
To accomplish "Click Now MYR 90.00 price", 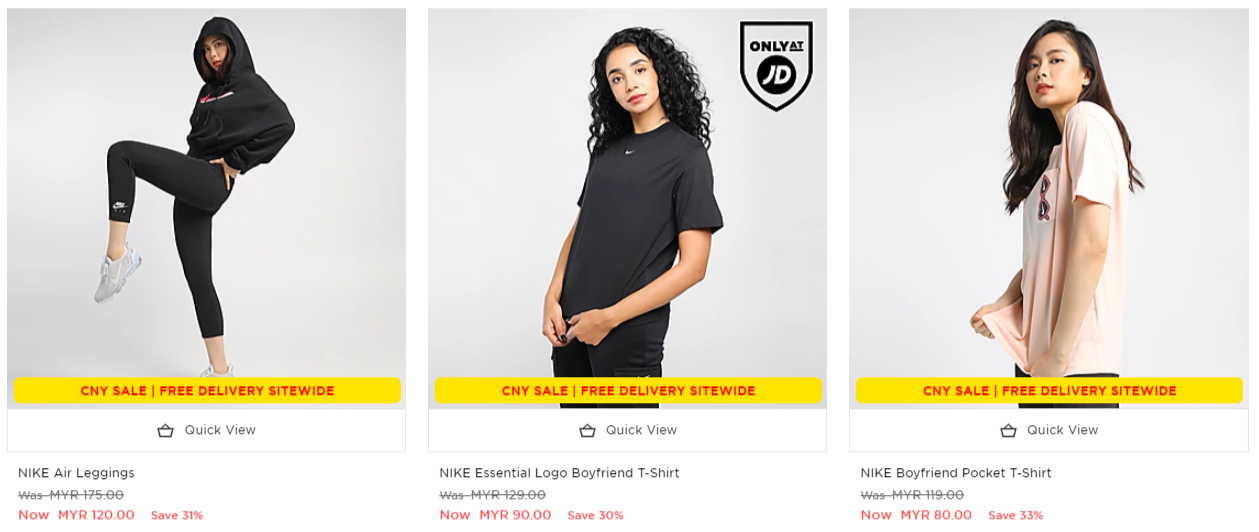I will coord(495,515).
